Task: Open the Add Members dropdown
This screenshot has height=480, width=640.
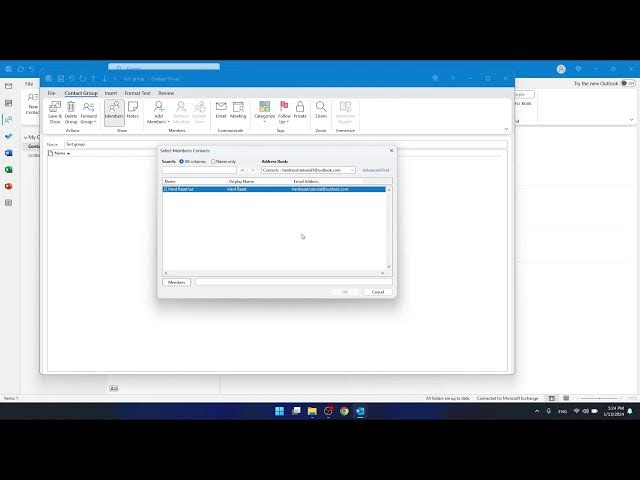Action: pyautogui.click(x=158, y=113)
